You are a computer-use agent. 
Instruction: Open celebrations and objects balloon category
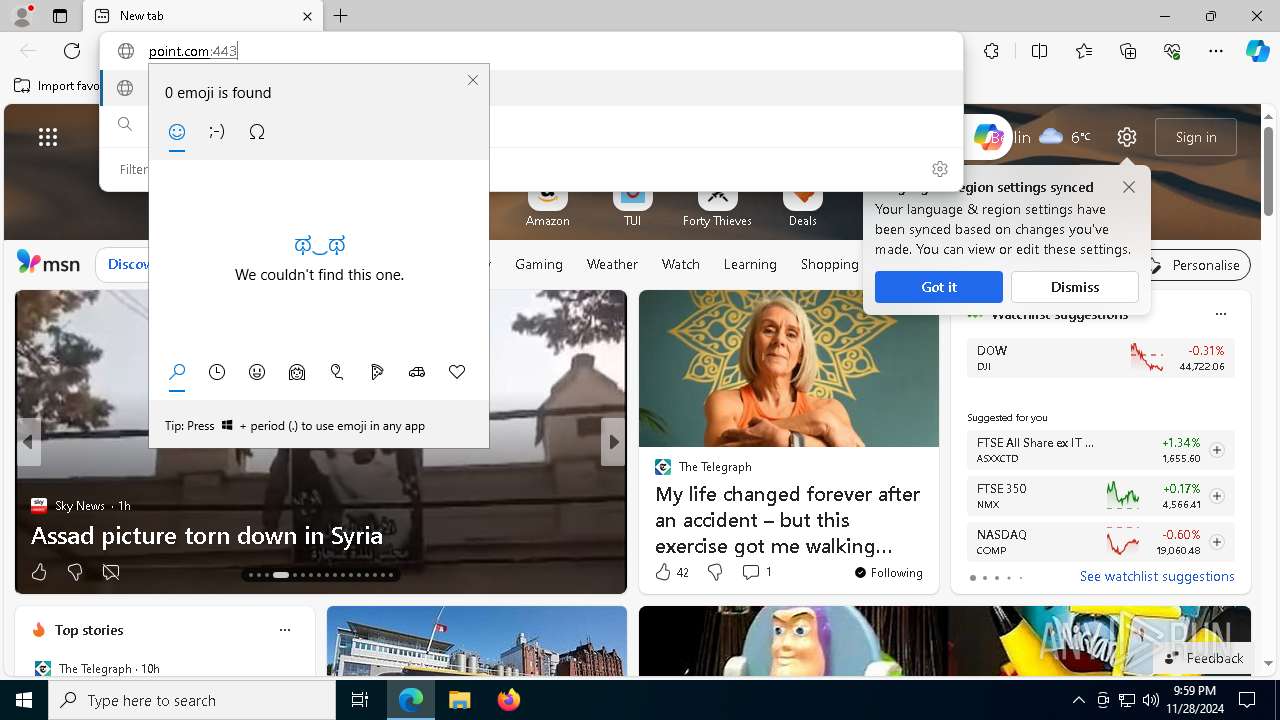337,372
